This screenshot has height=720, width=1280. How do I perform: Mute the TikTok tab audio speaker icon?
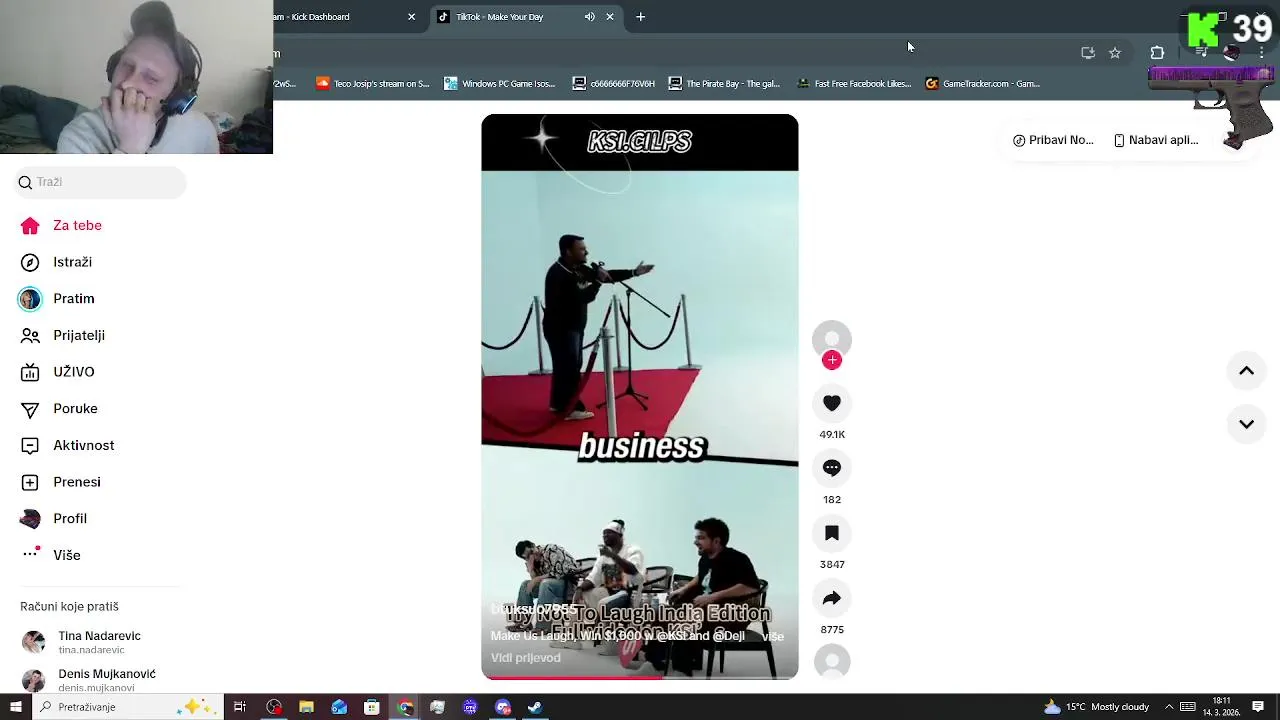[589, 17]
